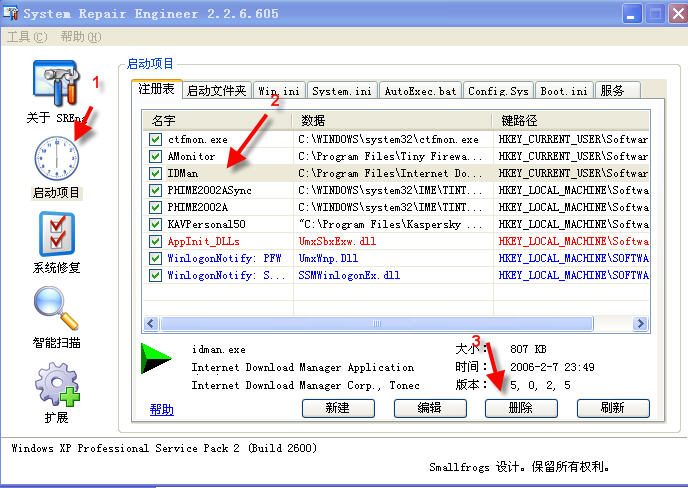
Task: Select the ctfmon.exe row name
Action: [x=197, y=140]
